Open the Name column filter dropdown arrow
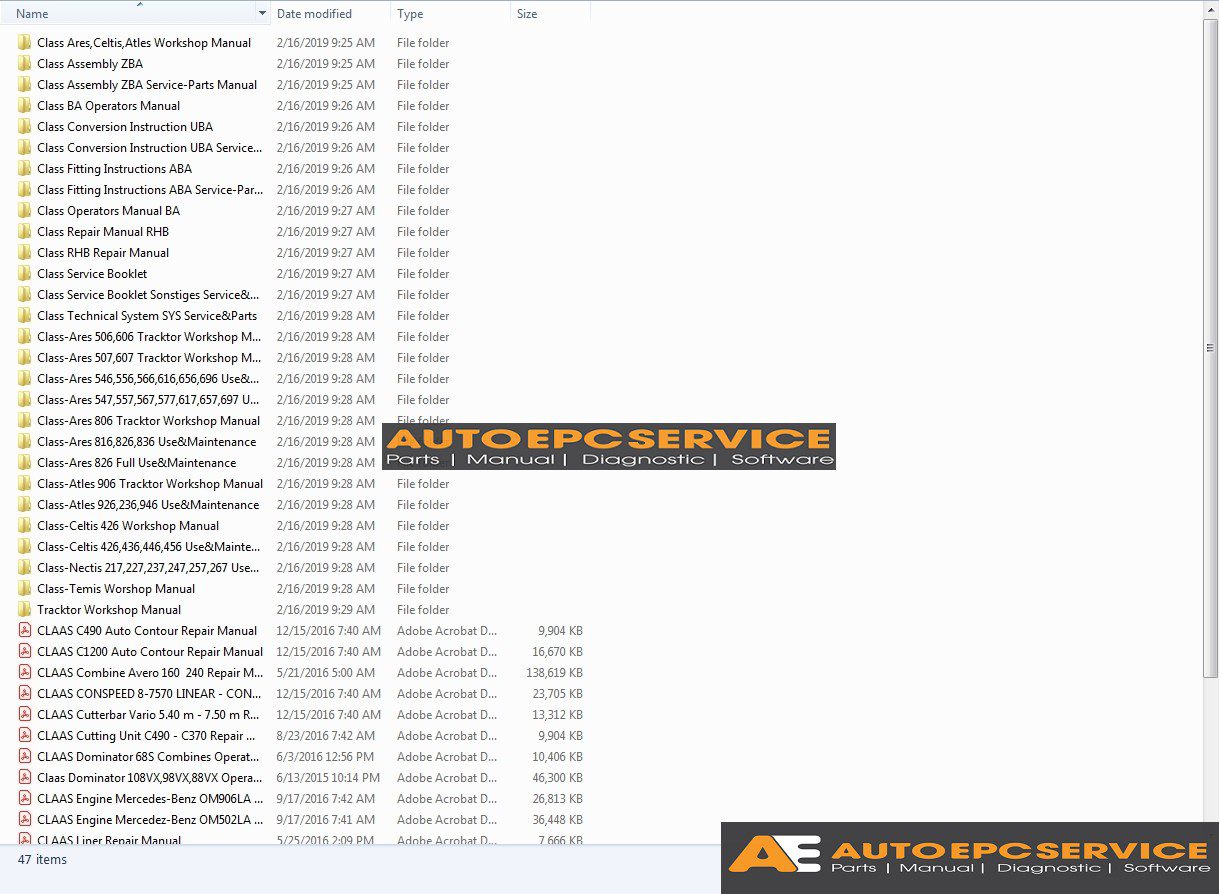Image resolution: width=1219 pixels, height=894 pixels. (262, 14)
